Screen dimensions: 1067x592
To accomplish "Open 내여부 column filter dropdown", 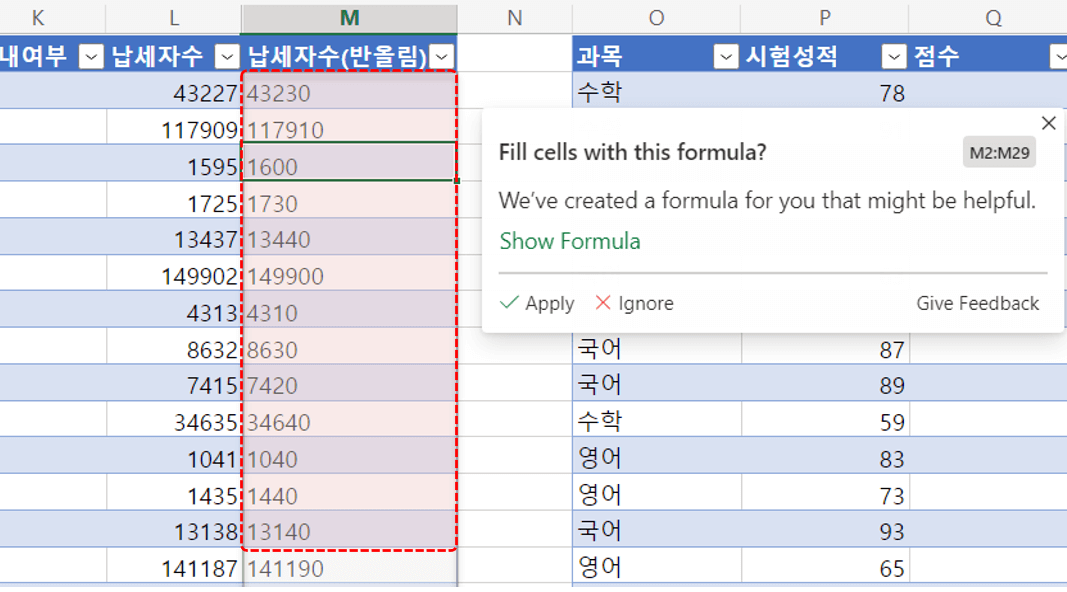I will [x=91, y=56].
